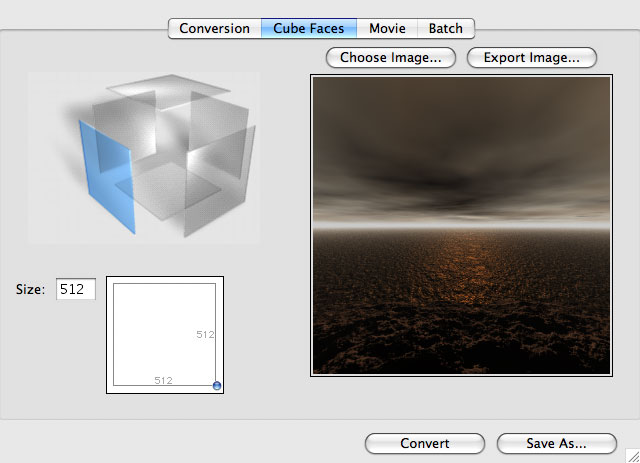Click the cloudy landscape face preview image

click(x=461, y=226)
